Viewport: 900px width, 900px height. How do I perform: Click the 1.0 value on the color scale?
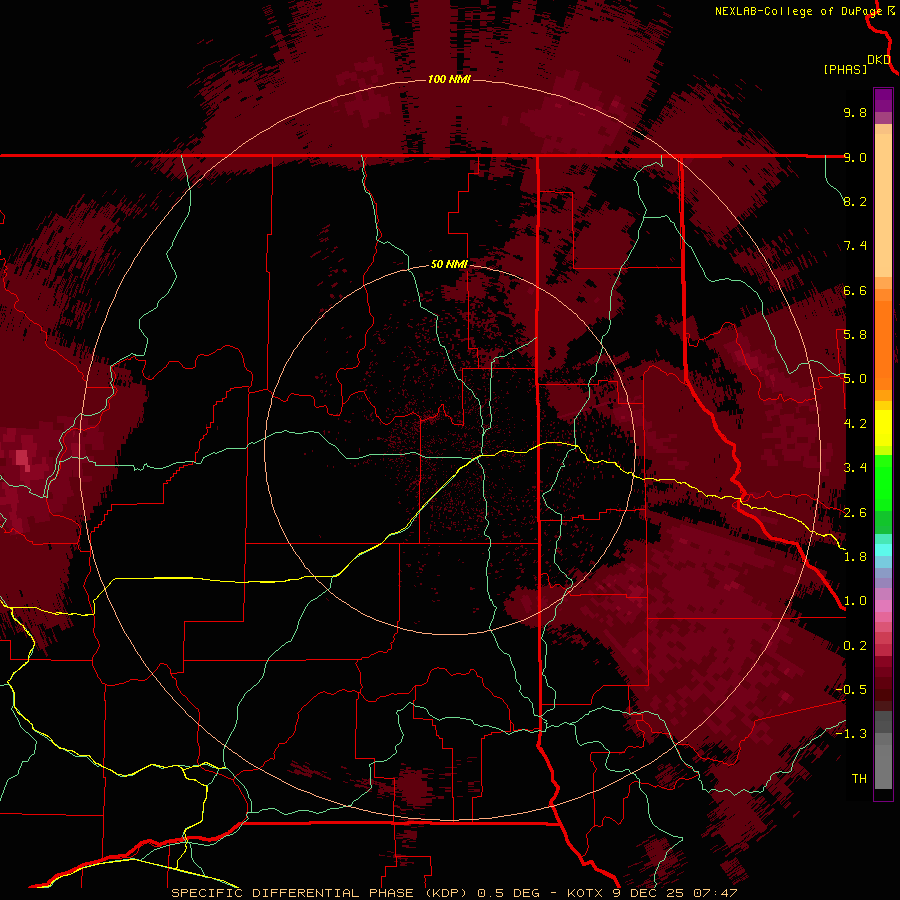click(x=855, y=601)
